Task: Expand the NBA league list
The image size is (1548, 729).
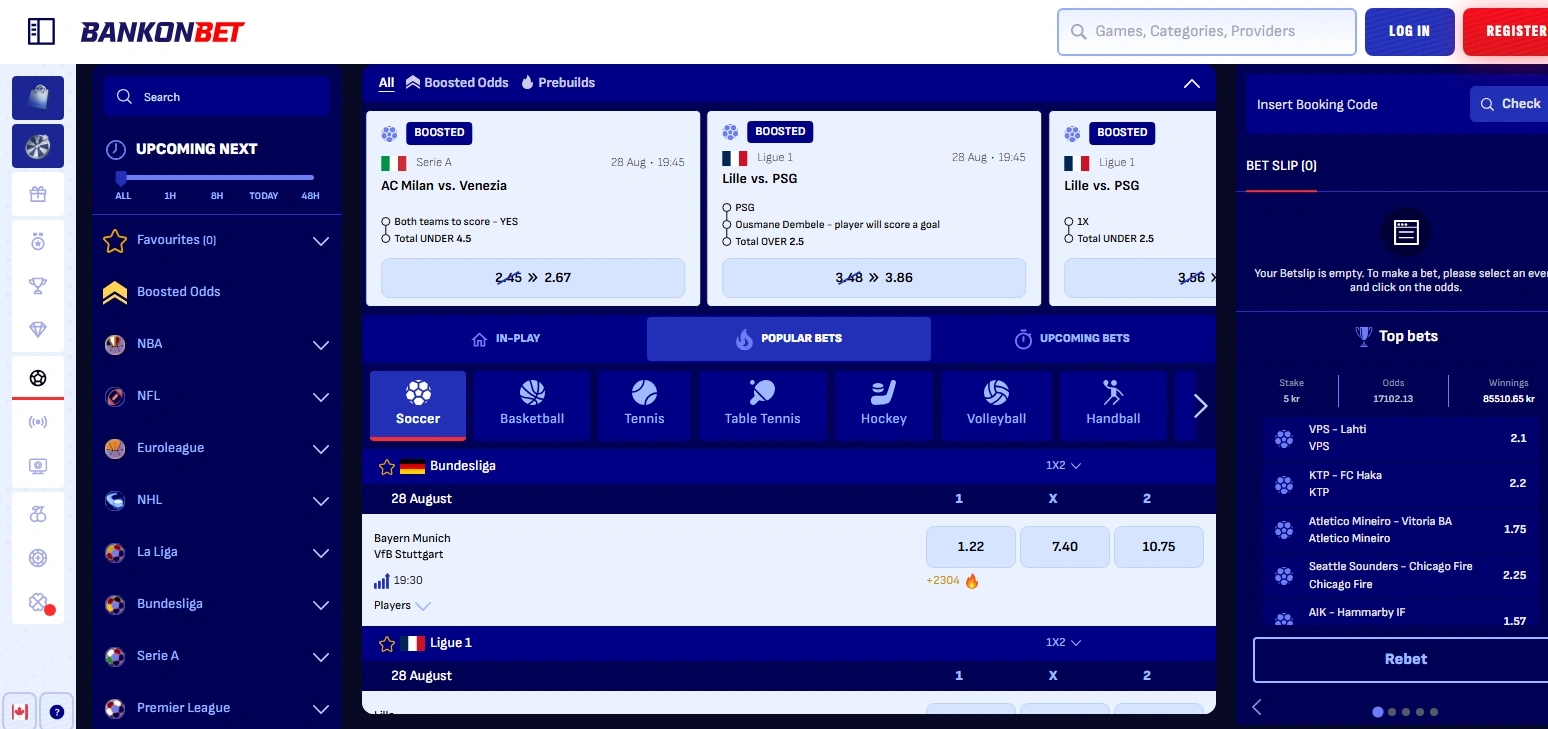Action: pyautogui.click(x=321, y=345)
